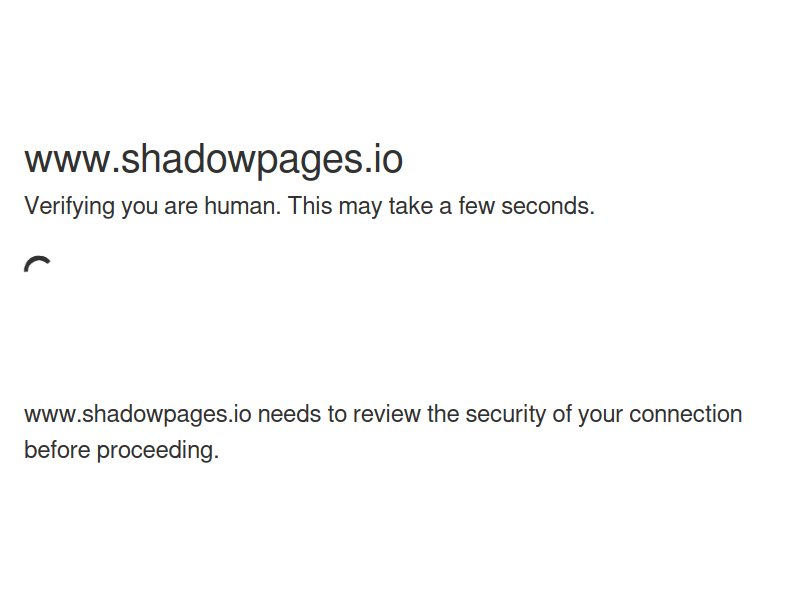Click the word 'human' in the subtitle

pos(242,206)
